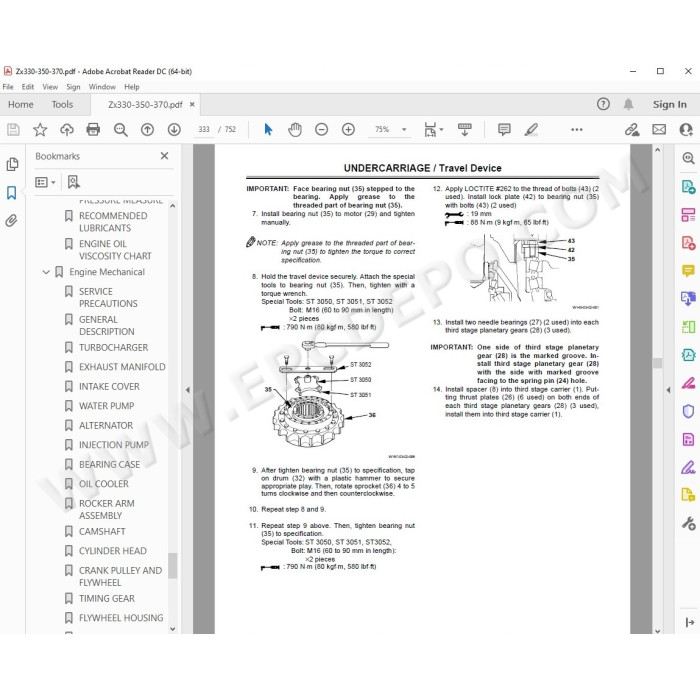Open Fill & Sign tool in right pane
This screenshot has height=700, width=700.
point(688,467)
